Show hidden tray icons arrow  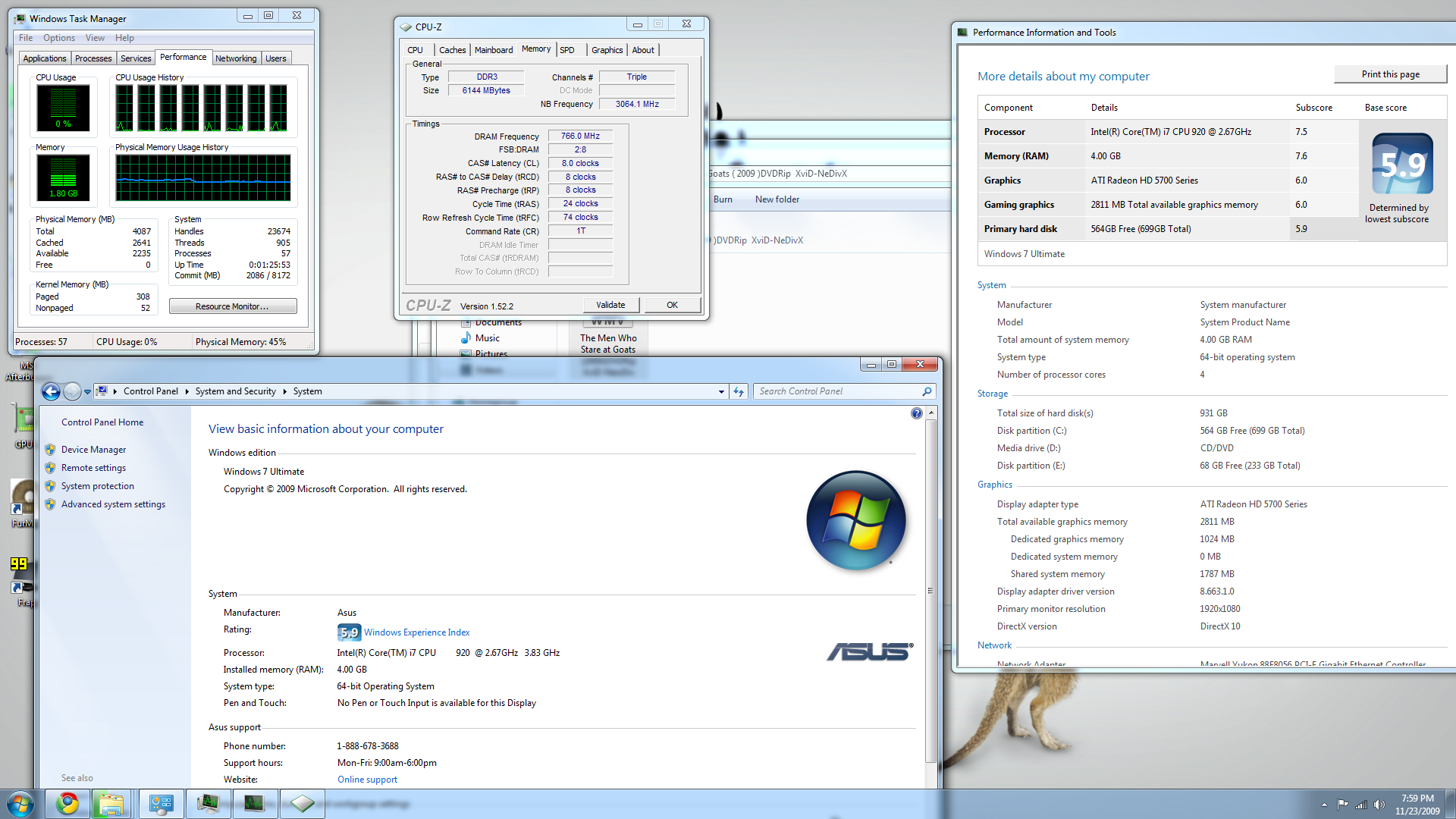pyautogui.click(x=1324, y=805)
